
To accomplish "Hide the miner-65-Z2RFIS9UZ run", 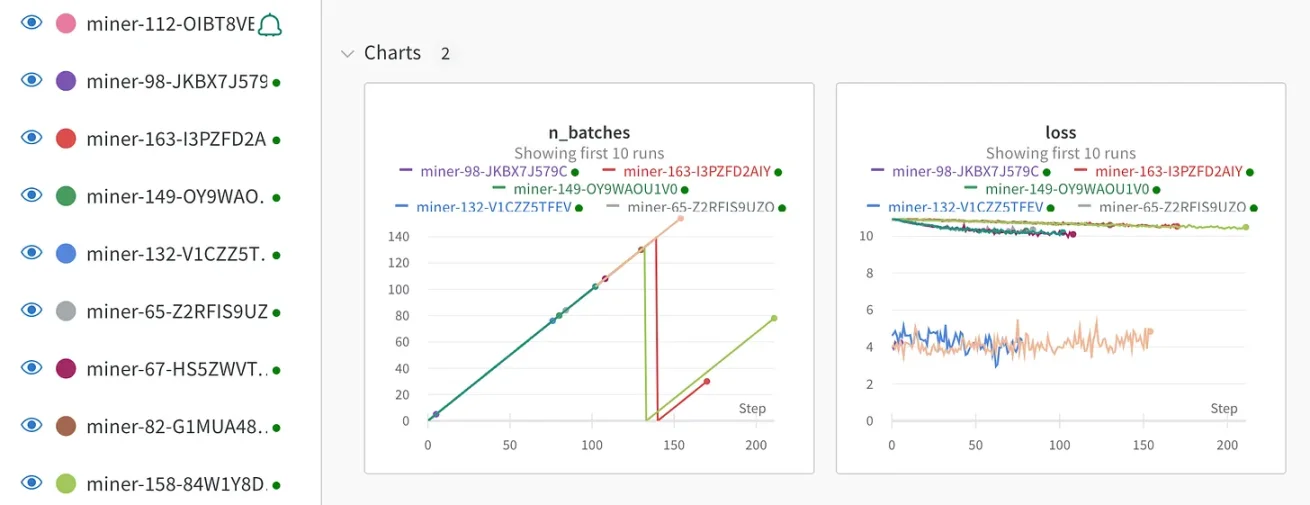I will point(32,310).
